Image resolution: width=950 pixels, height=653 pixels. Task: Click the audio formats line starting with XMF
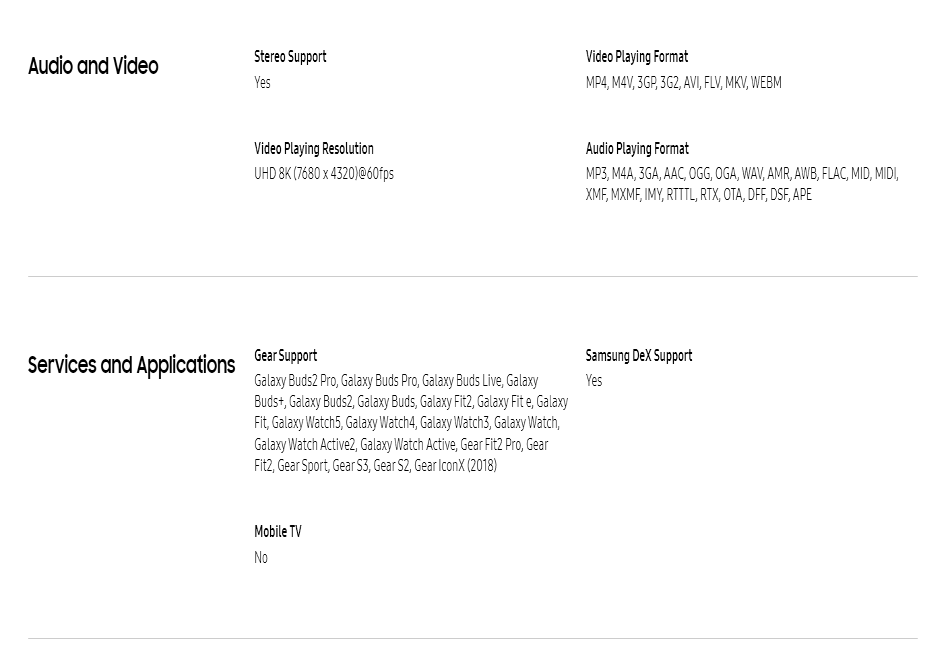click(x=699, y=194)
